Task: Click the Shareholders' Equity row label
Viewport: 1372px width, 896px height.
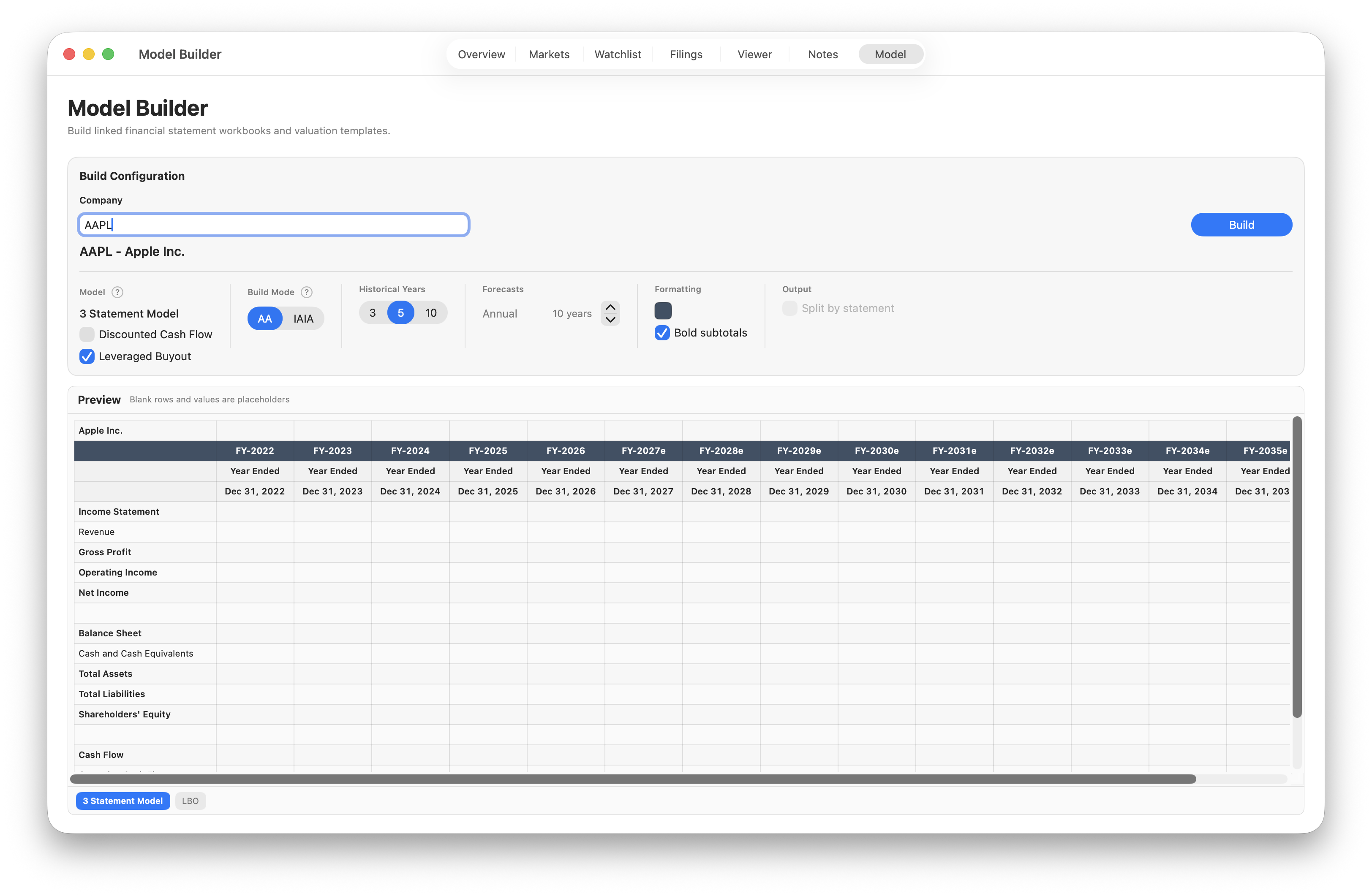Action: pos(125,714)
